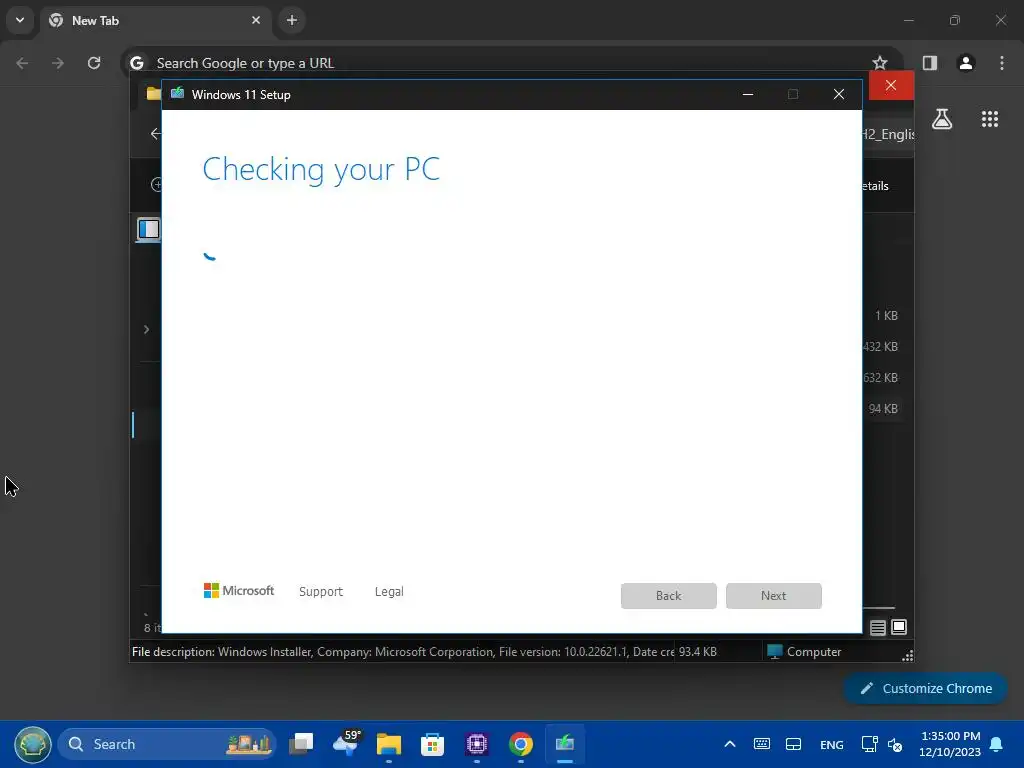This screenshot has height=768, width=1024.
Task: Go back in File Explorer window
Action: 155,134
